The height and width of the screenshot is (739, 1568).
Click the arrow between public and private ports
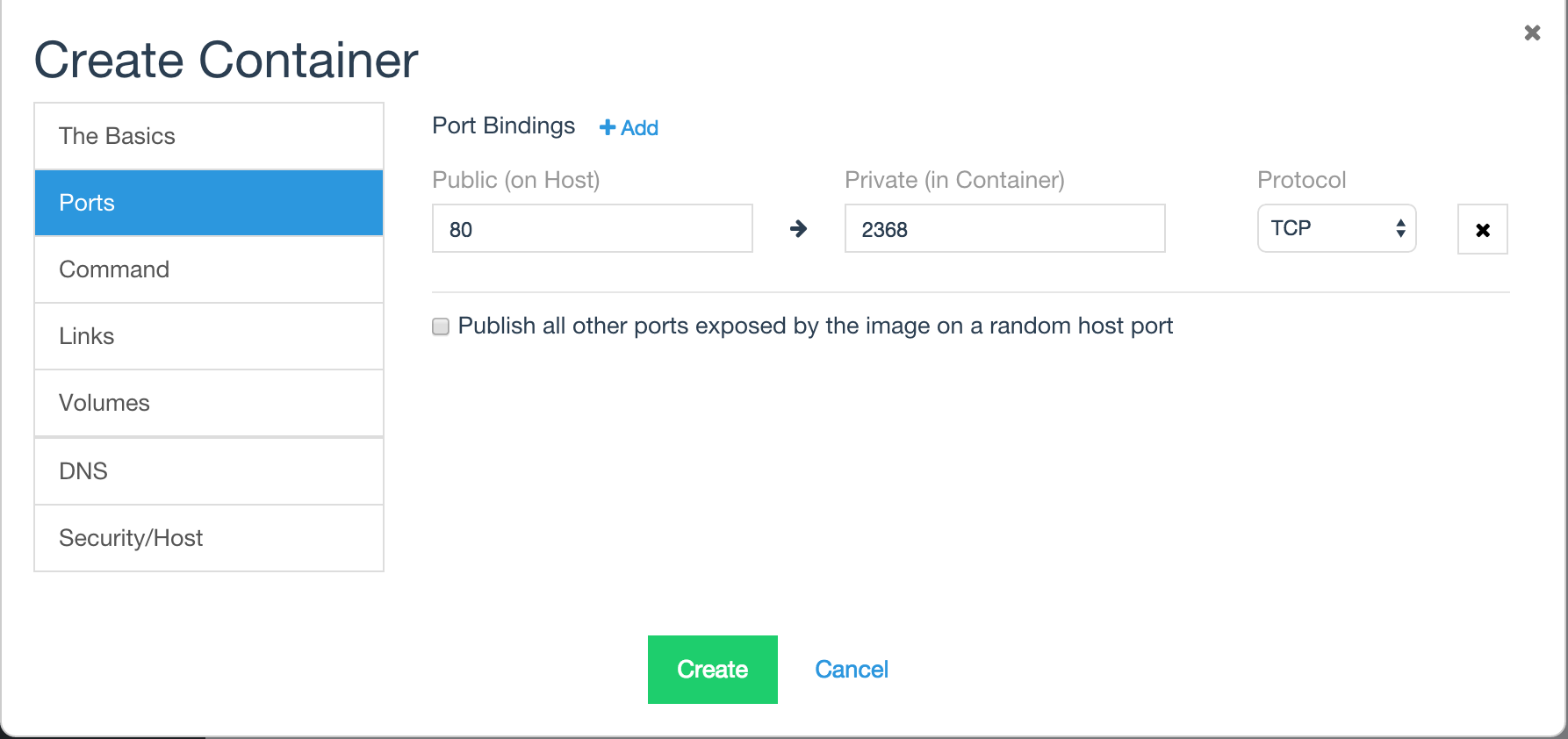(x=798, y=229)
